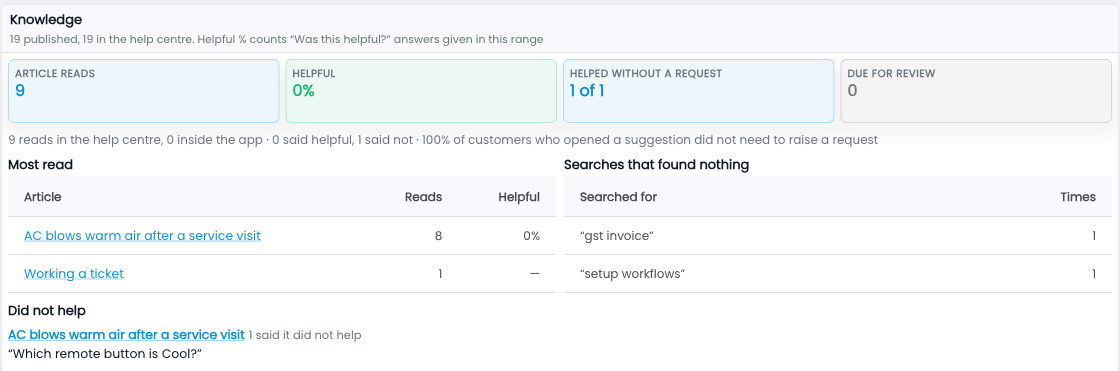The width and height of the screenshot is (1120, 371).
Task: Open 'AC blows warm air' link under Did not help
Action: click(x=126, y=335)
